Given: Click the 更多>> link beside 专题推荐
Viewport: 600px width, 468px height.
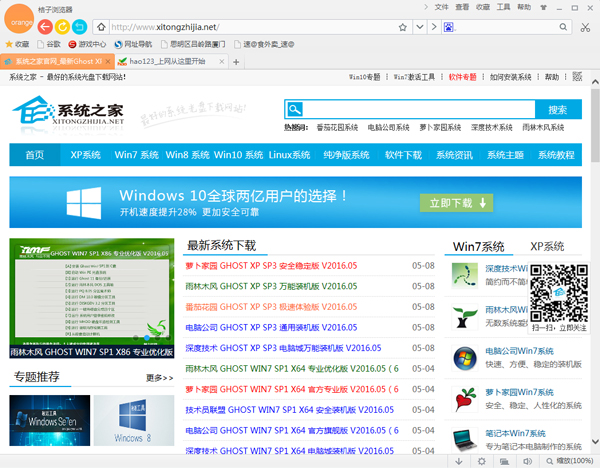Looking at the screenshot, I should (x=159, y=378).
